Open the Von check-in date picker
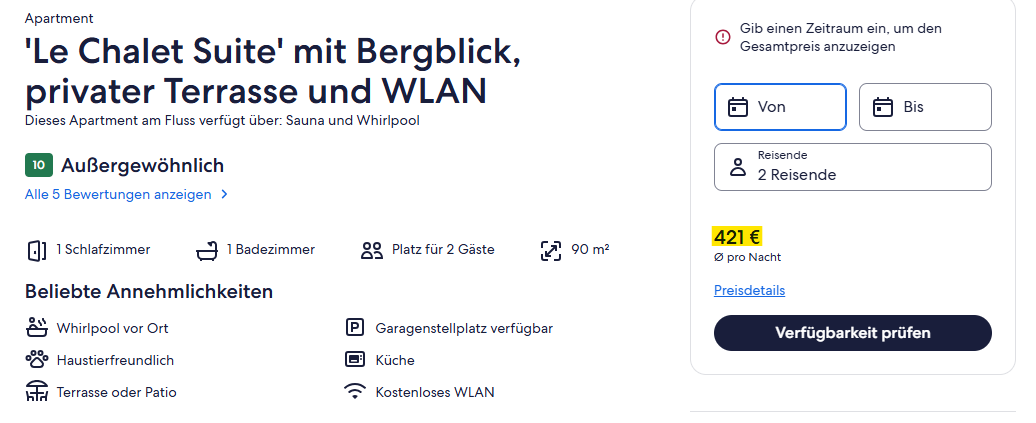 click(x=780, y=107)
